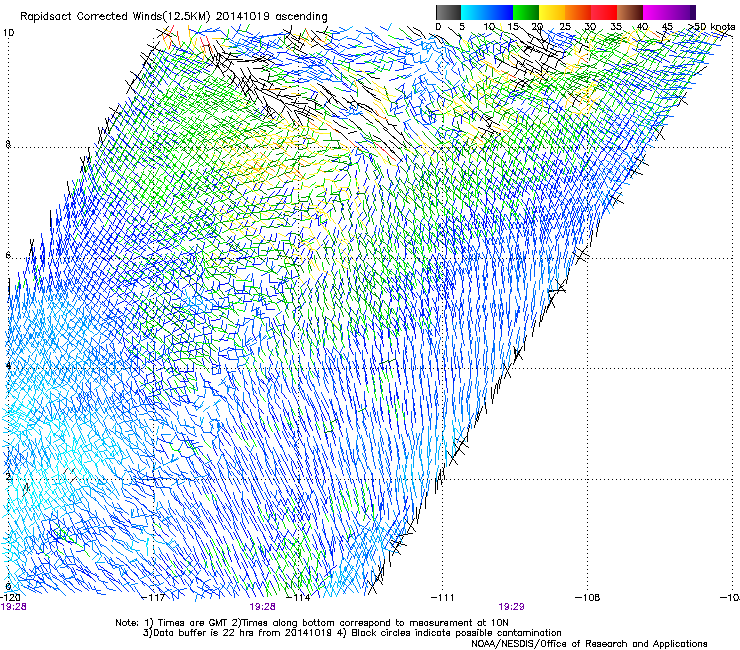Click the '10' latitude axis label

(8, 33)
